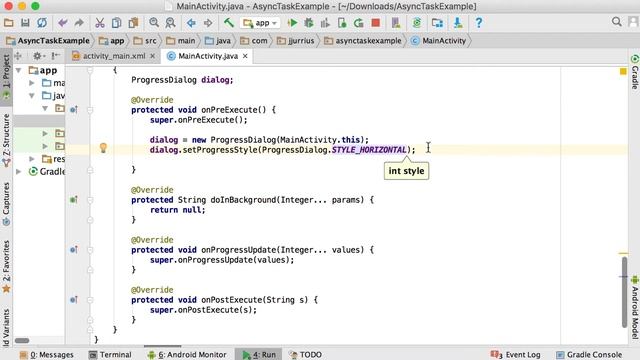640x360 pixels.
Task: Start debugging with the bug icon
Action: [309, 23]
